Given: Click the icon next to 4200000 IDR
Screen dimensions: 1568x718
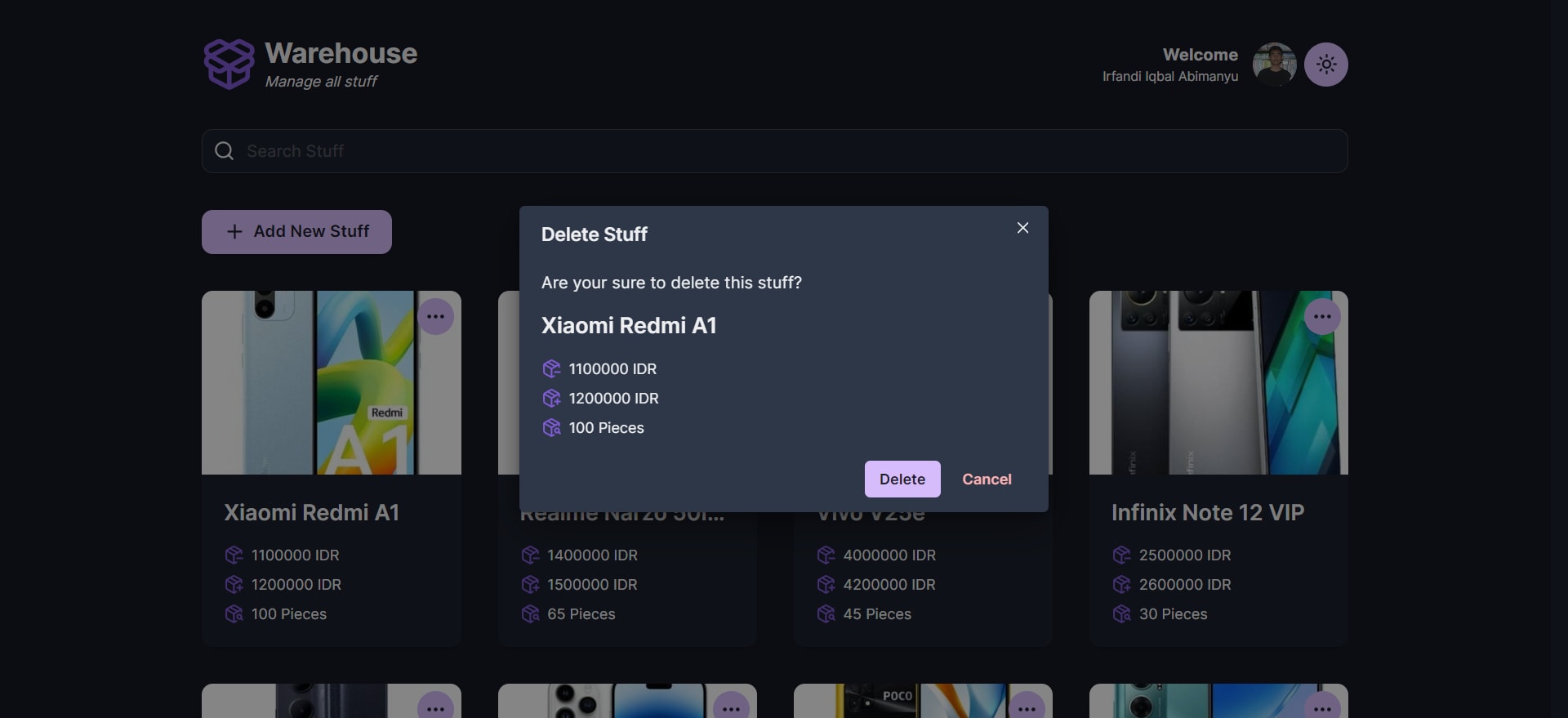Looking at the screenshot, I should tap(826, 585).
